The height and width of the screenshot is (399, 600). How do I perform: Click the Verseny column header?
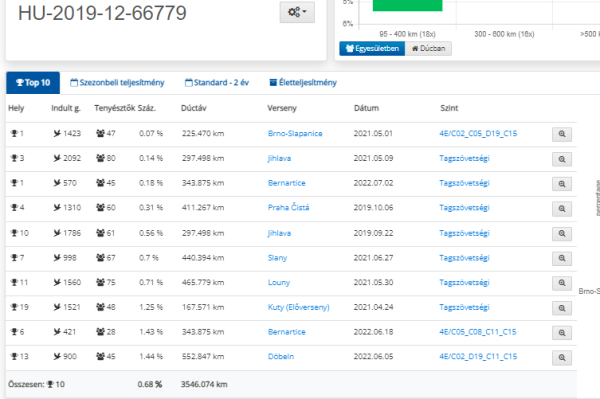[282, 108]
